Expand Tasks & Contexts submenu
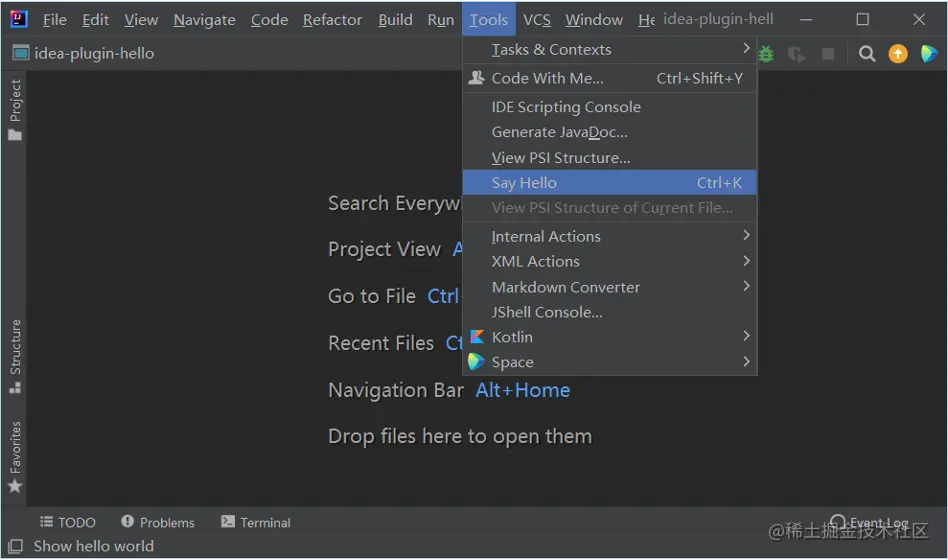The width and height of the screenshot is (948, 560). (609, 50)
